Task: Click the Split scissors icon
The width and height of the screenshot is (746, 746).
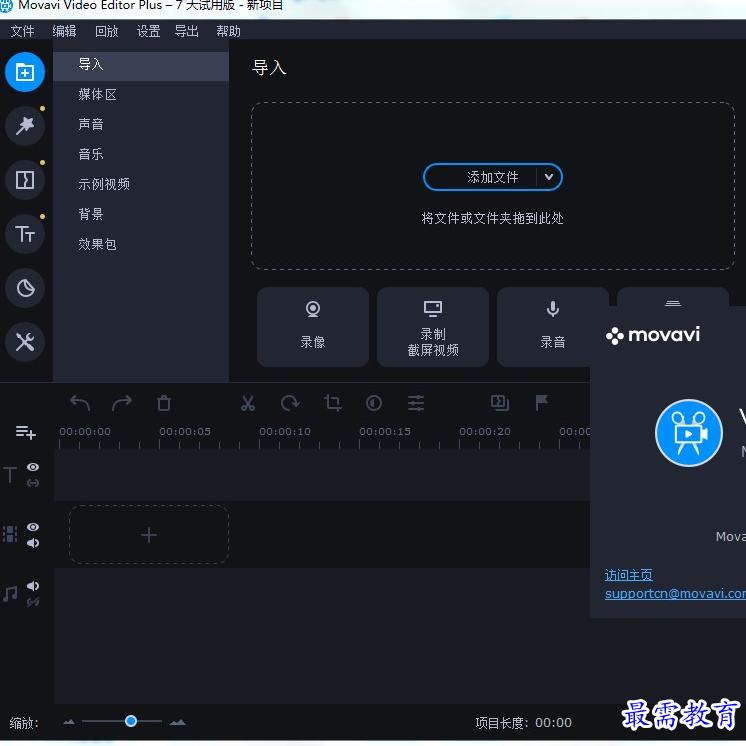Action: 248,403
